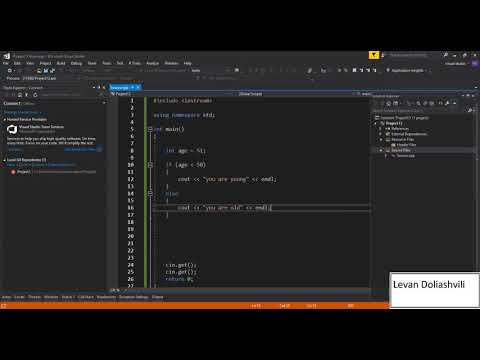The width and height of the screenshot is (480, 360).
Task: Open the Window menu
Action: pyautogui.click(x=171, y=63)
